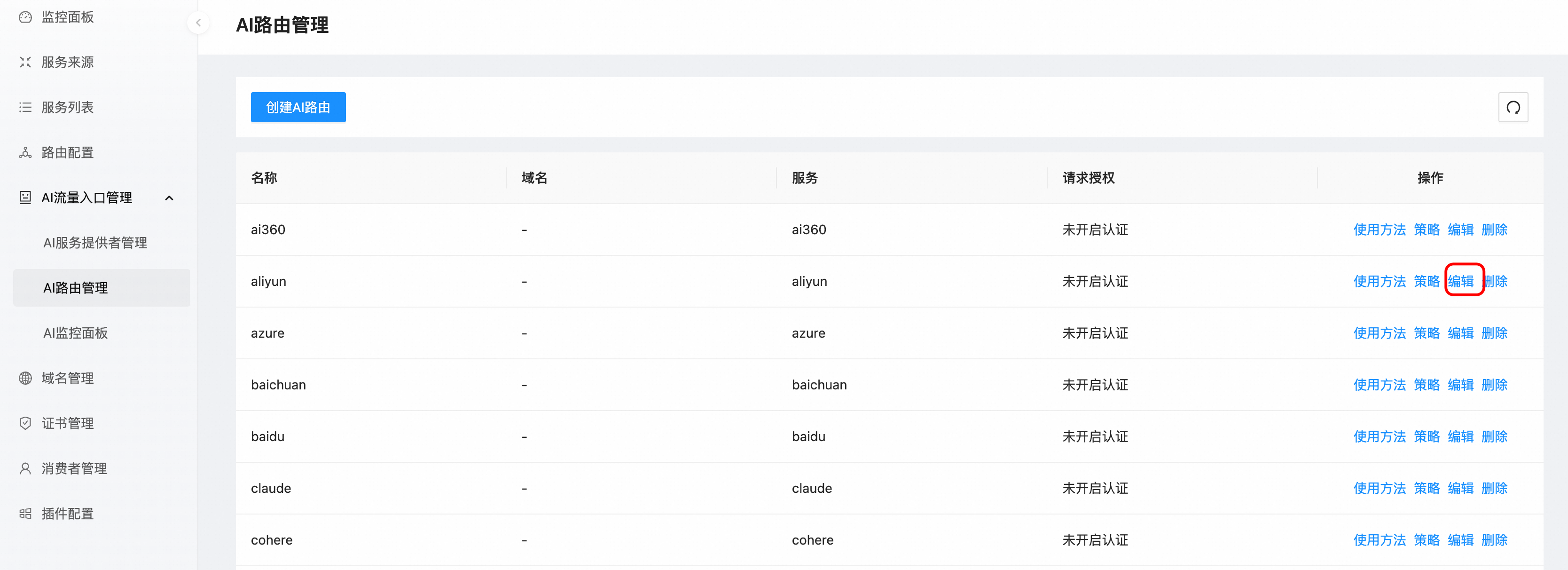This screenshot has width=1568, height=570.
Task: Select AI路由管理 in the sidebar
Action: [76, 288]
